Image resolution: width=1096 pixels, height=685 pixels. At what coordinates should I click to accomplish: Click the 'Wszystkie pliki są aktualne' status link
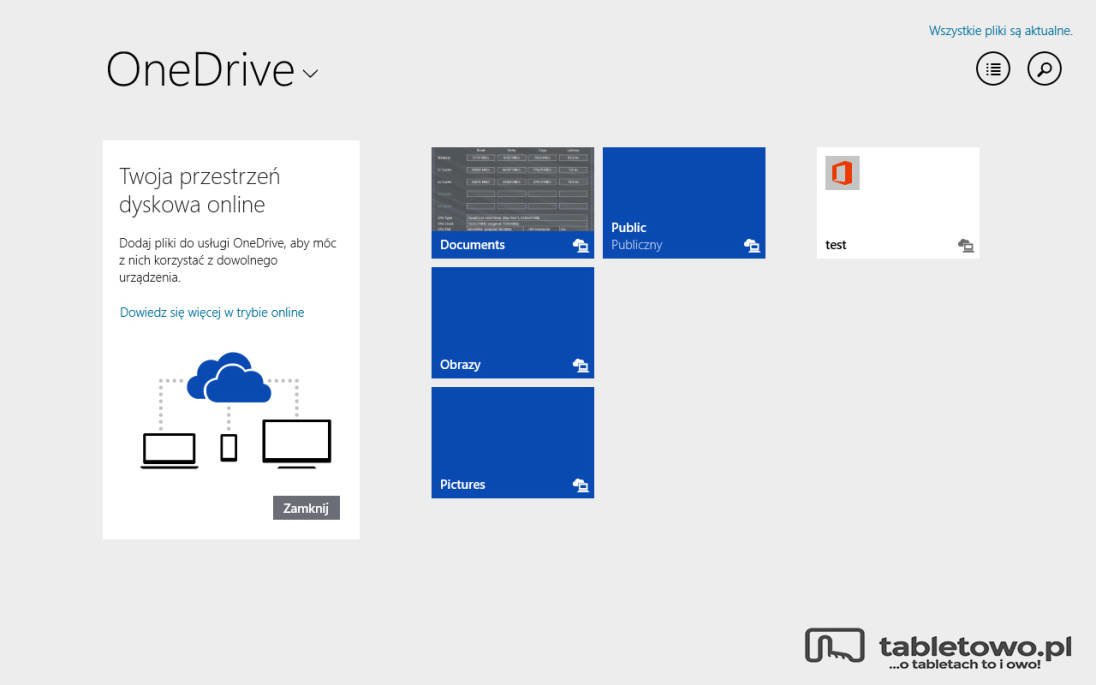1000,31
